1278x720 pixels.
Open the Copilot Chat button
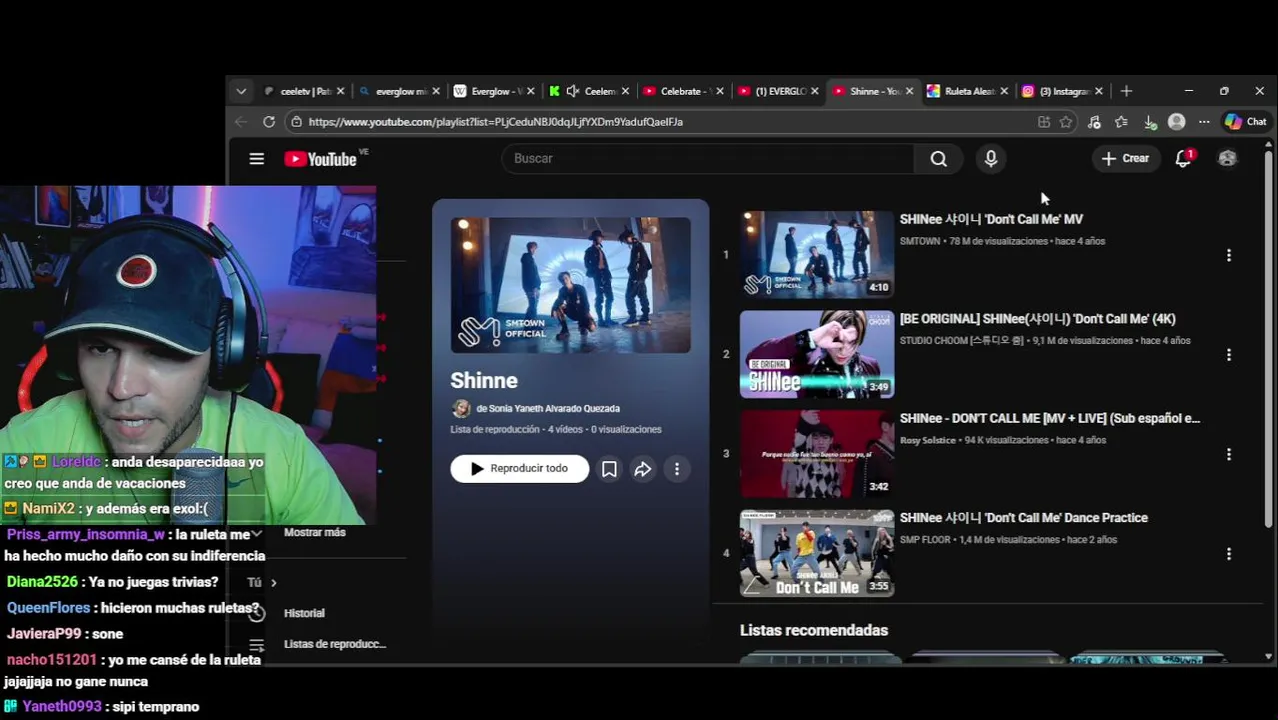[x=1246, y=121]
